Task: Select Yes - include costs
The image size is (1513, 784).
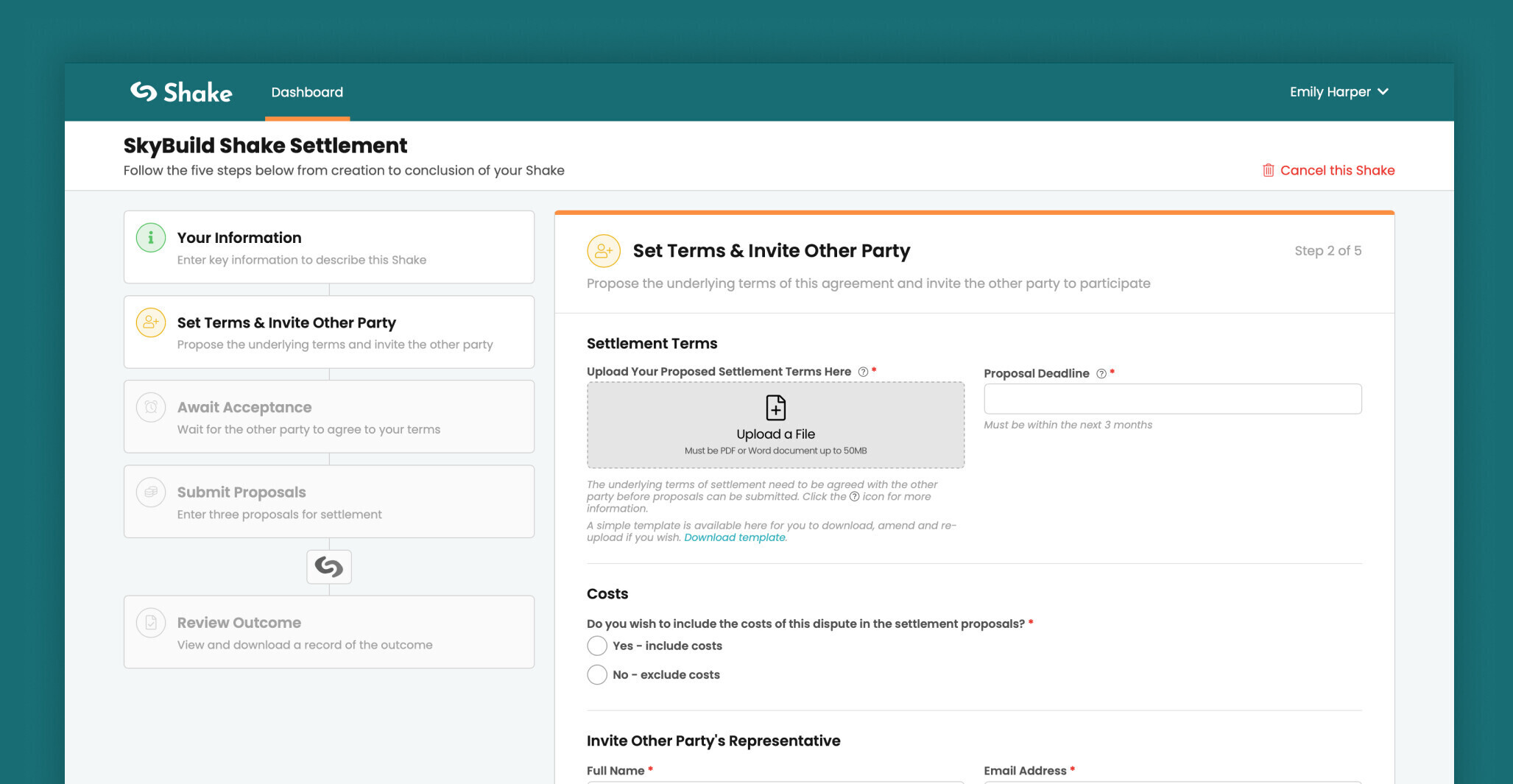Action: (x=597, y=646)
